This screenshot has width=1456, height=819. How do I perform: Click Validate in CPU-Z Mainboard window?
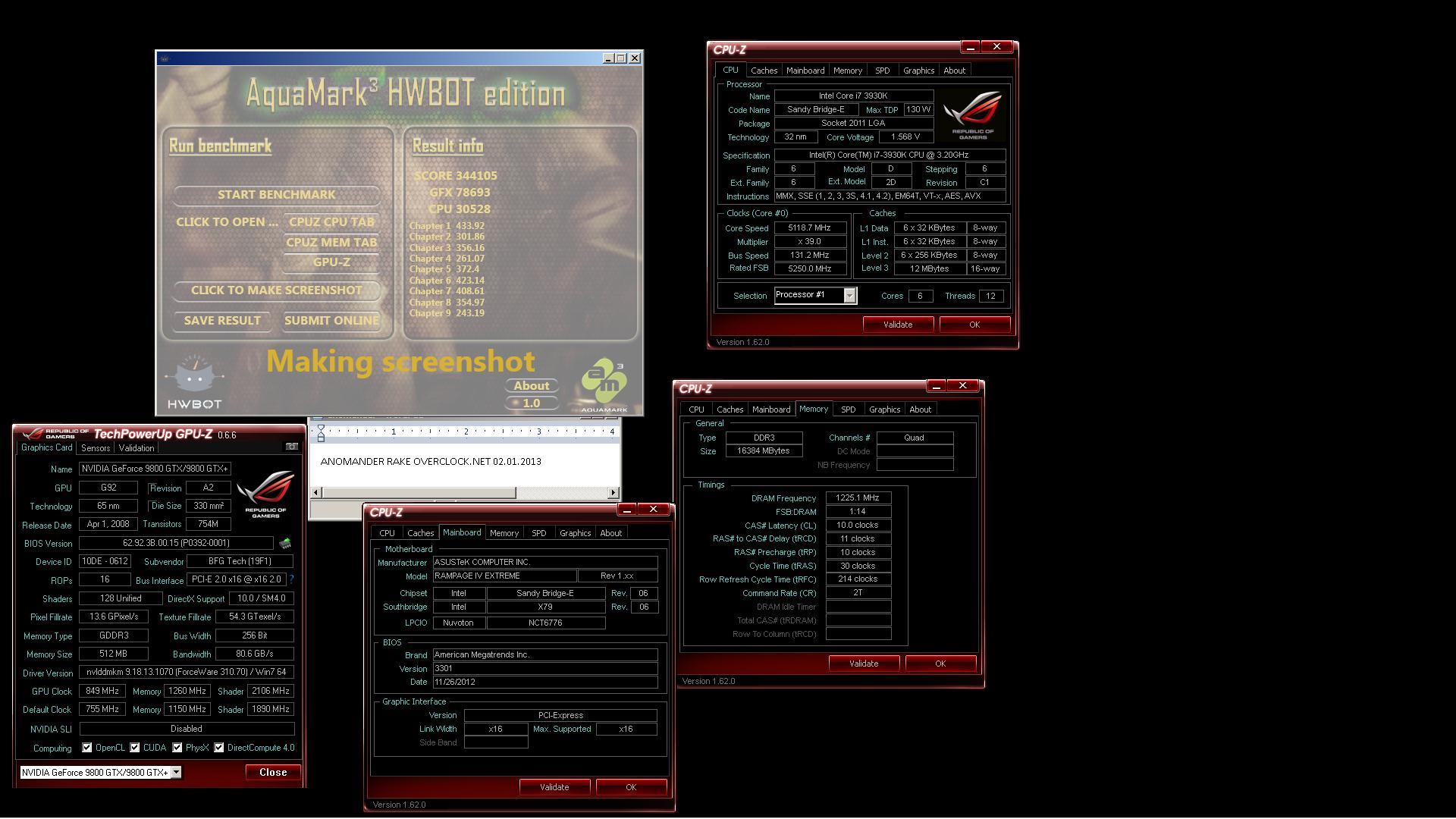tap(554, 787)
